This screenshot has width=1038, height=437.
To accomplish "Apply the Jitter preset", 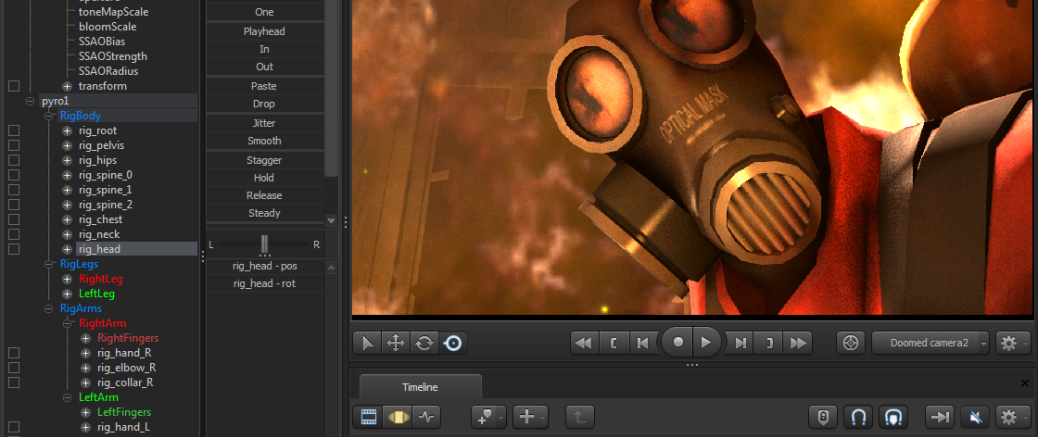I will (265, 123).
